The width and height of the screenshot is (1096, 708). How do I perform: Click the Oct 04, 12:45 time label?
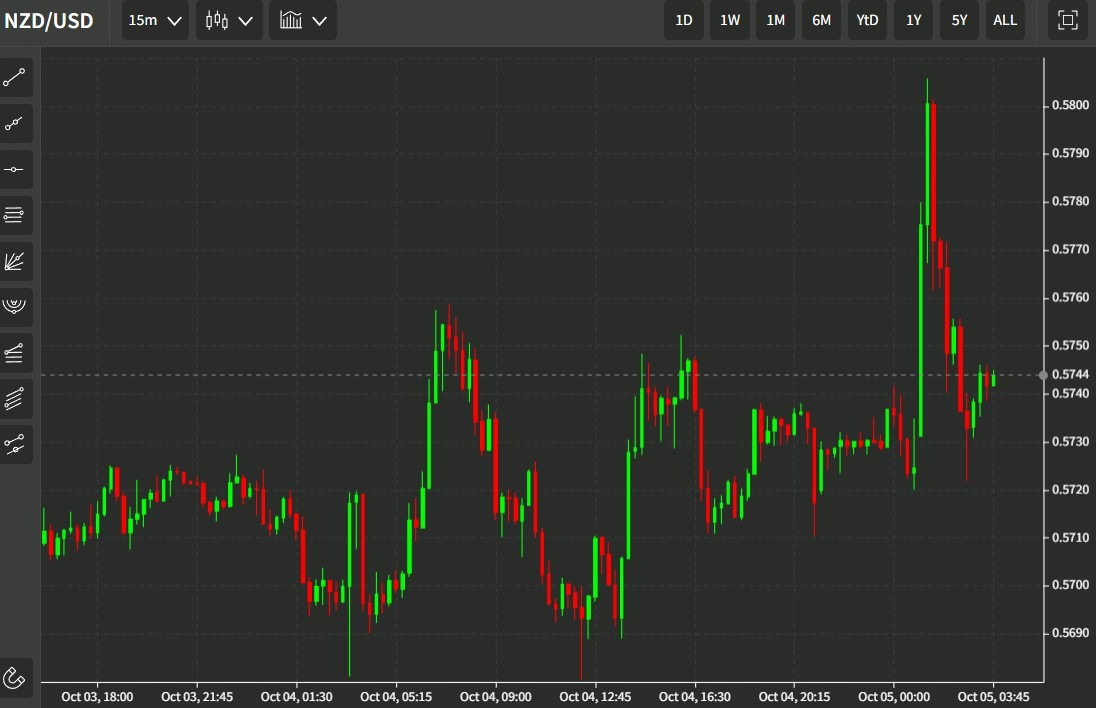tap(595, 697)
